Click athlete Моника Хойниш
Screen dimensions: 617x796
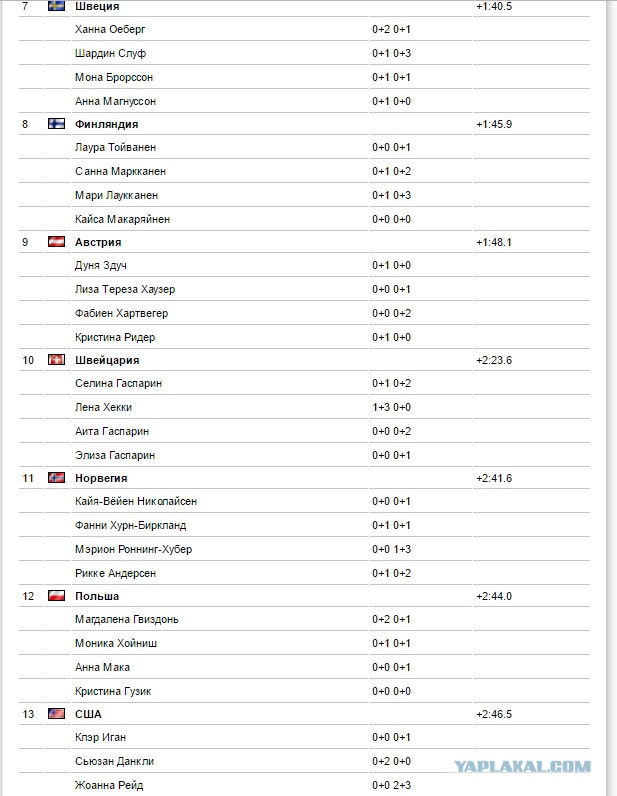point(116,643)
